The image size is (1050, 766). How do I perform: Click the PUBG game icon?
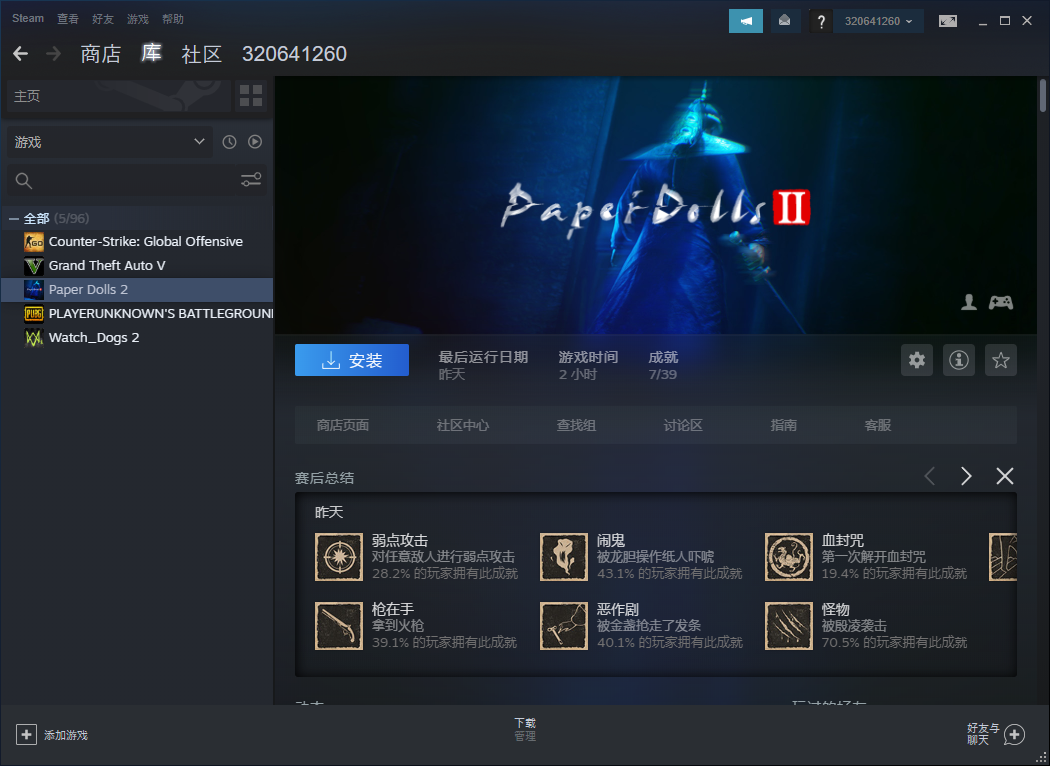33,313
